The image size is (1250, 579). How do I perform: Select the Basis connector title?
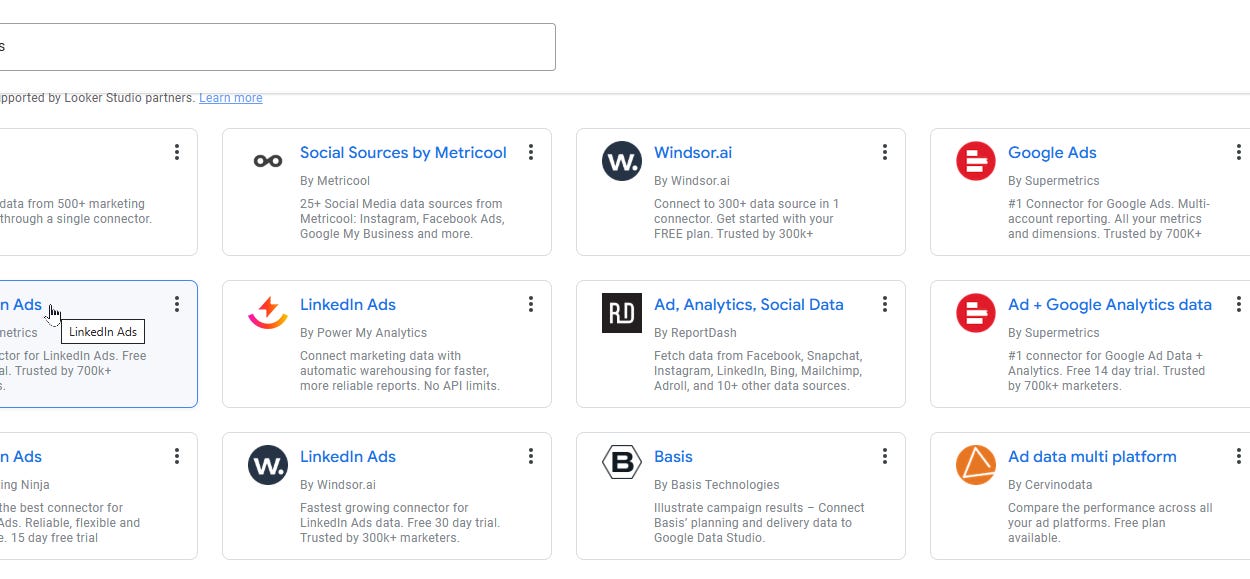(x=673, y=457)
